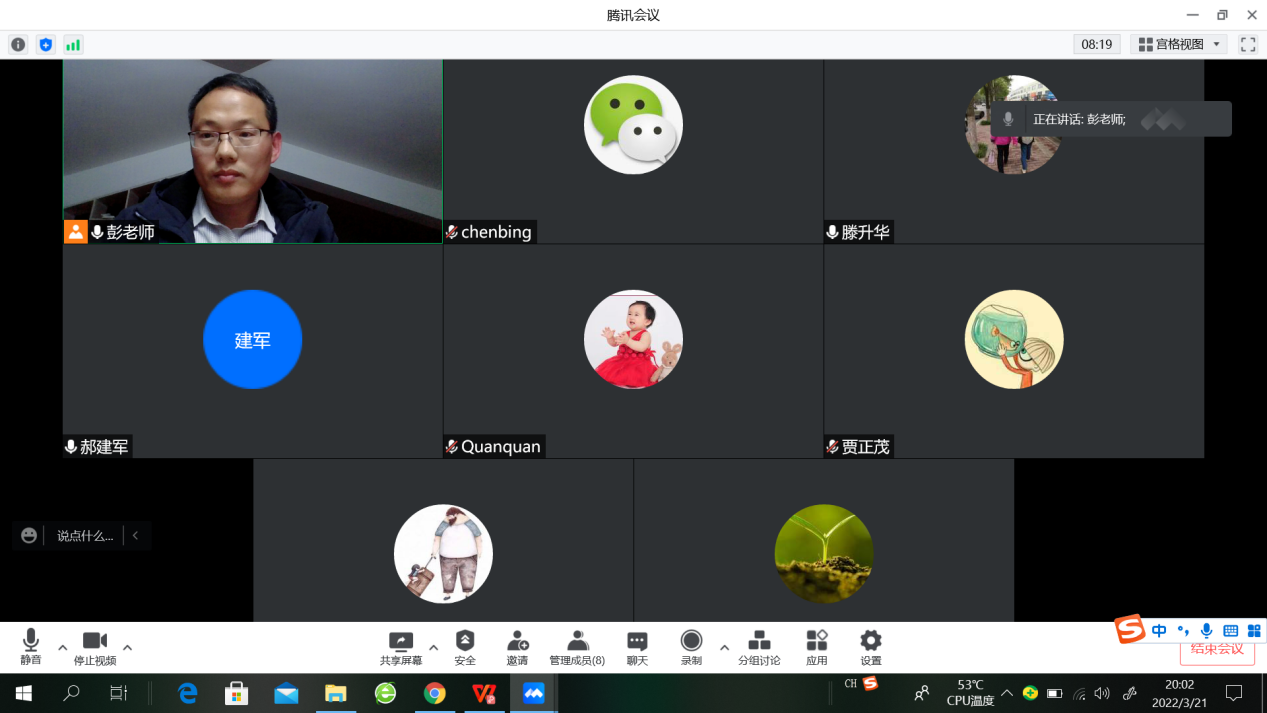Check the green network signal icon

point(73,45)
